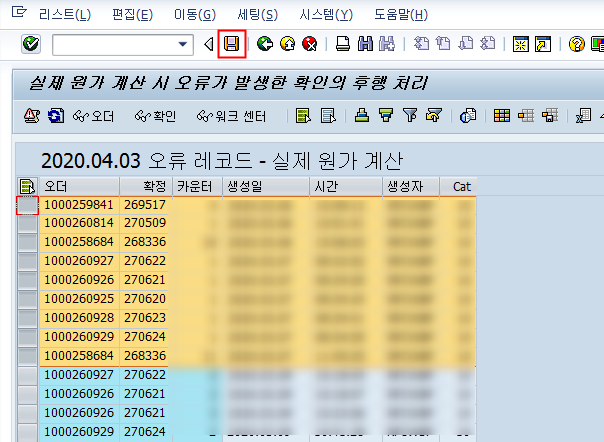Viewport: 604px width, 442px height.
Task: Select row marker for orange row 1000260926
Action: click(x=28, y=280)
